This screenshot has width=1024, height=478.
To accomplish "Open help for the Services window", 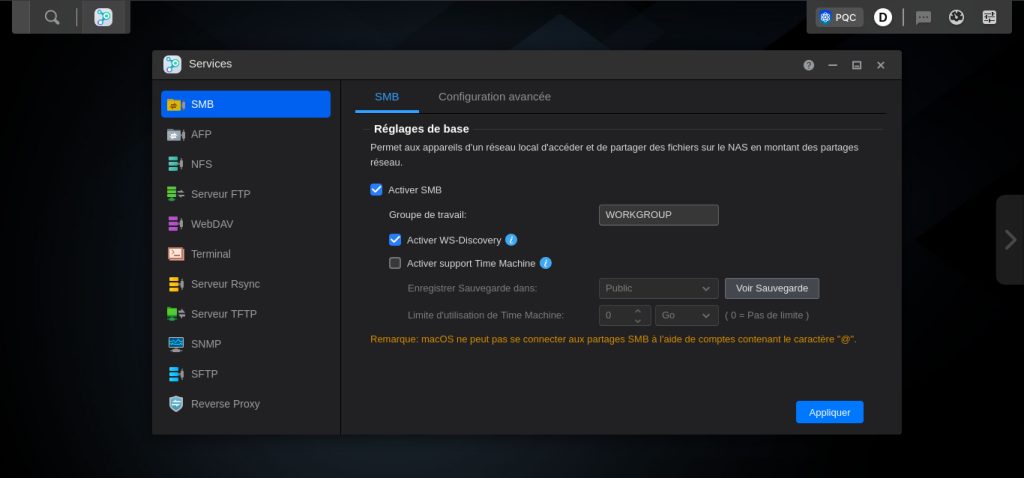I will [x=808, y=65].
